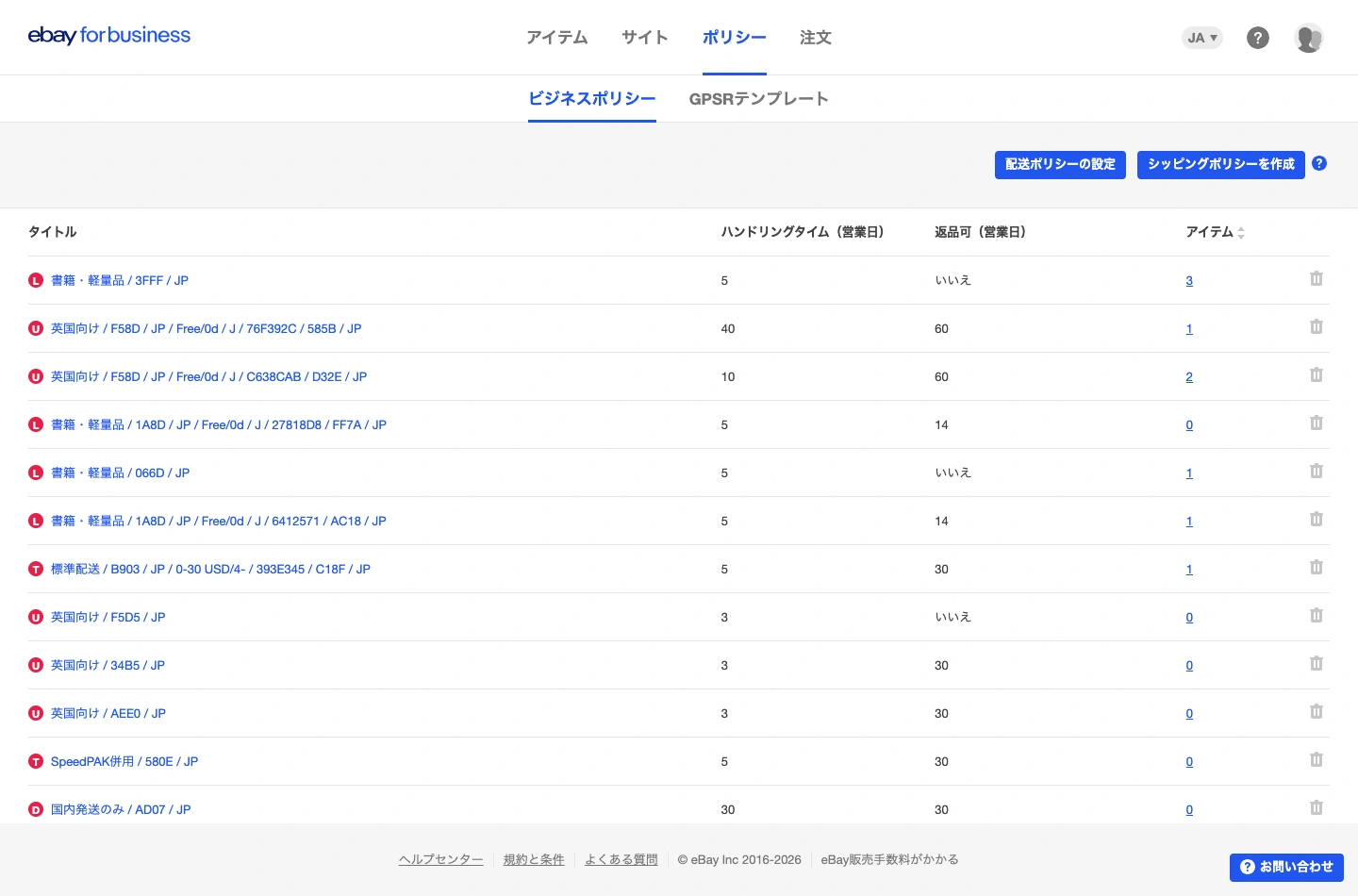Open ヘルプセンター footer link
The image size is (1358, 896).
[441, 859]
